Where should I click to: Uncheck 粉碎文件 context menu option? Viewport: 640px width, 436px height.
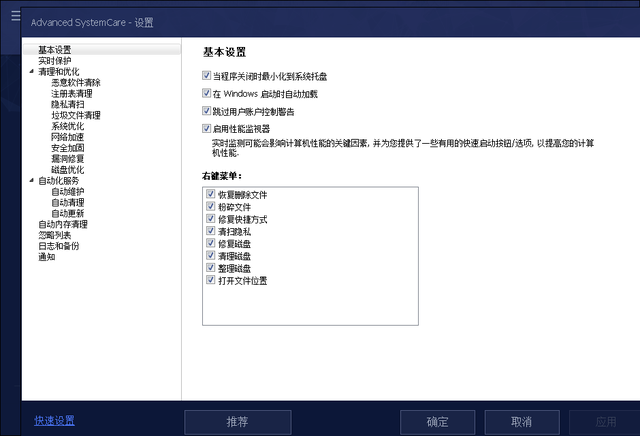(x=211, y=206)
